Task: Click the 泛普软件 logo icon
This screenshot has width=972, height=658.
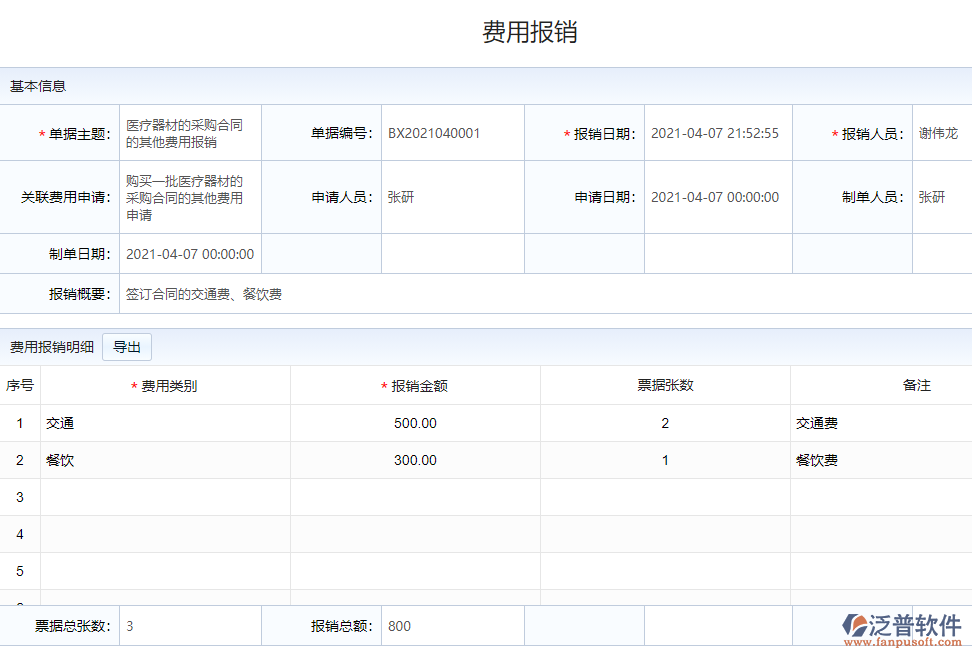Action: point(858,626)
